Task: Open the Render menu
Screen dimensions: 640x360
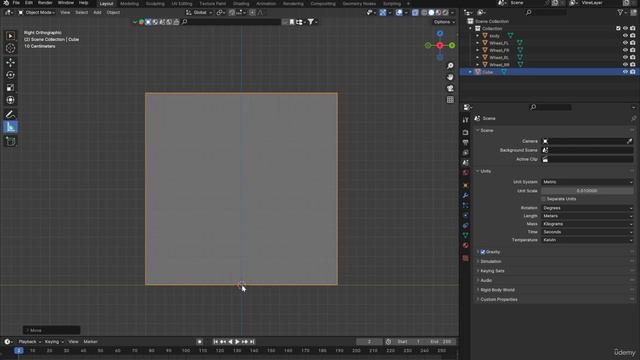Action: coord(45,3)
